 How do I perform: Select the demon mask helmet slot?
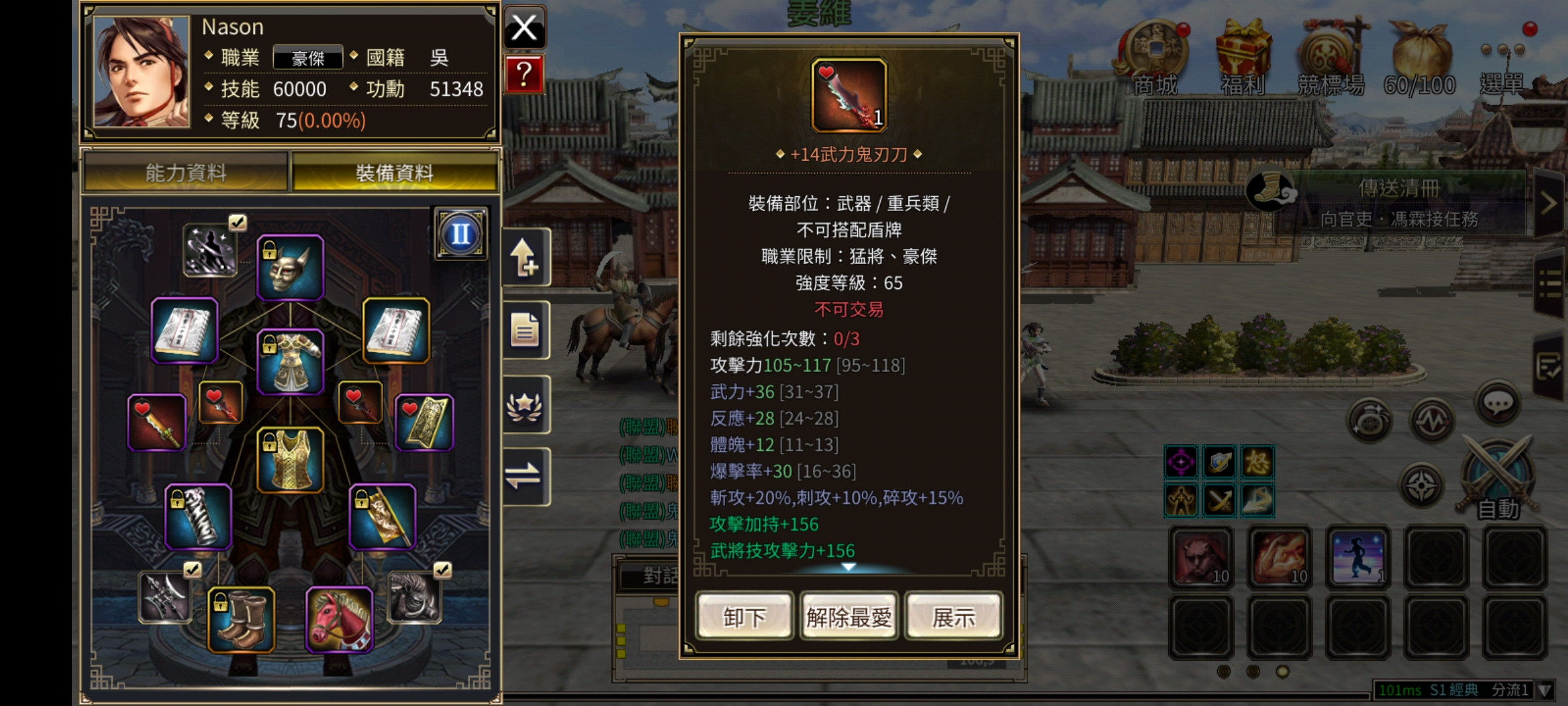[291, 267]
